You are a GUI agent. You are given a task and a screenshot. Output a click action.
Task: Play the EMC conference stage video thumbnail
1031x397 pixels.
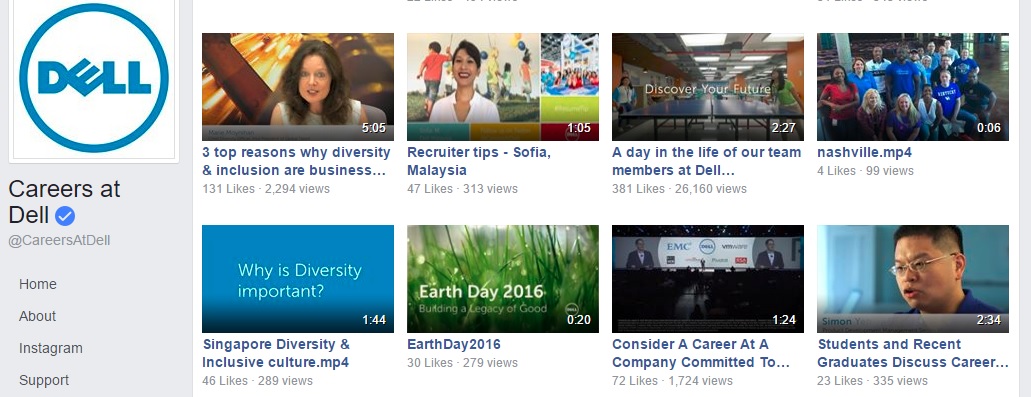pos(708,279)
